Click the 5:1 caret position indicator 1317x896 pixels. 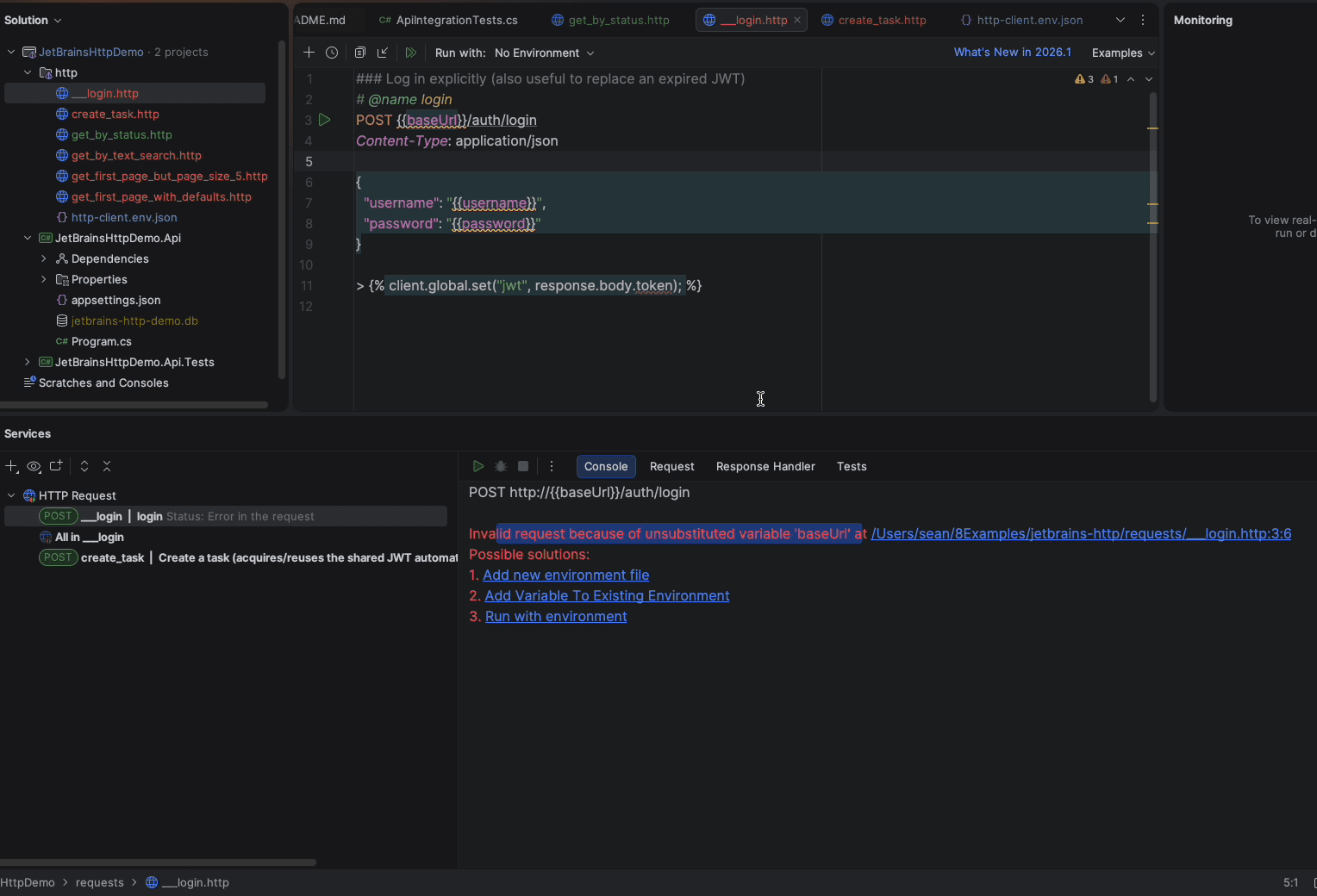coord(1290,882)
